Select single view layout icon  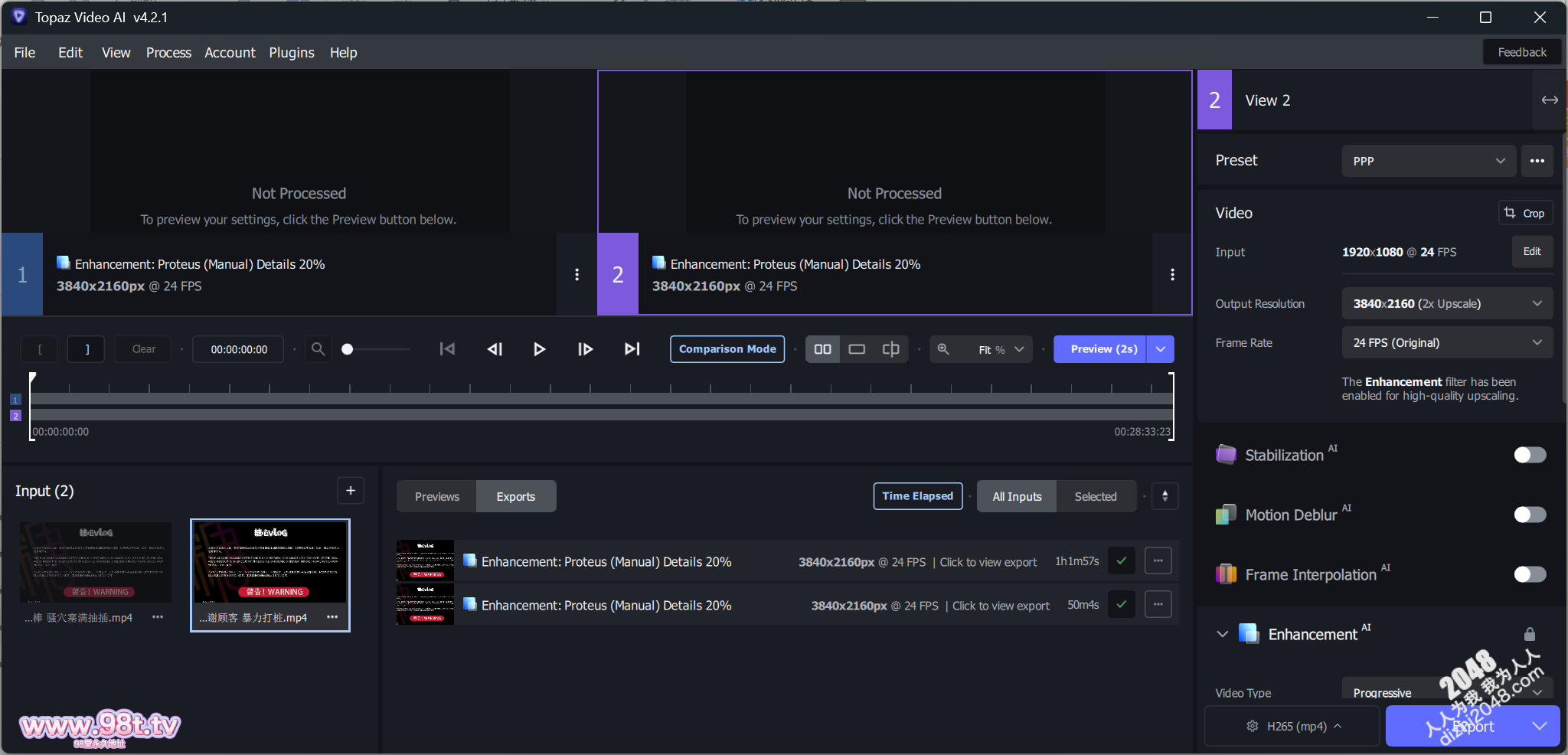(x=857, y=349)
